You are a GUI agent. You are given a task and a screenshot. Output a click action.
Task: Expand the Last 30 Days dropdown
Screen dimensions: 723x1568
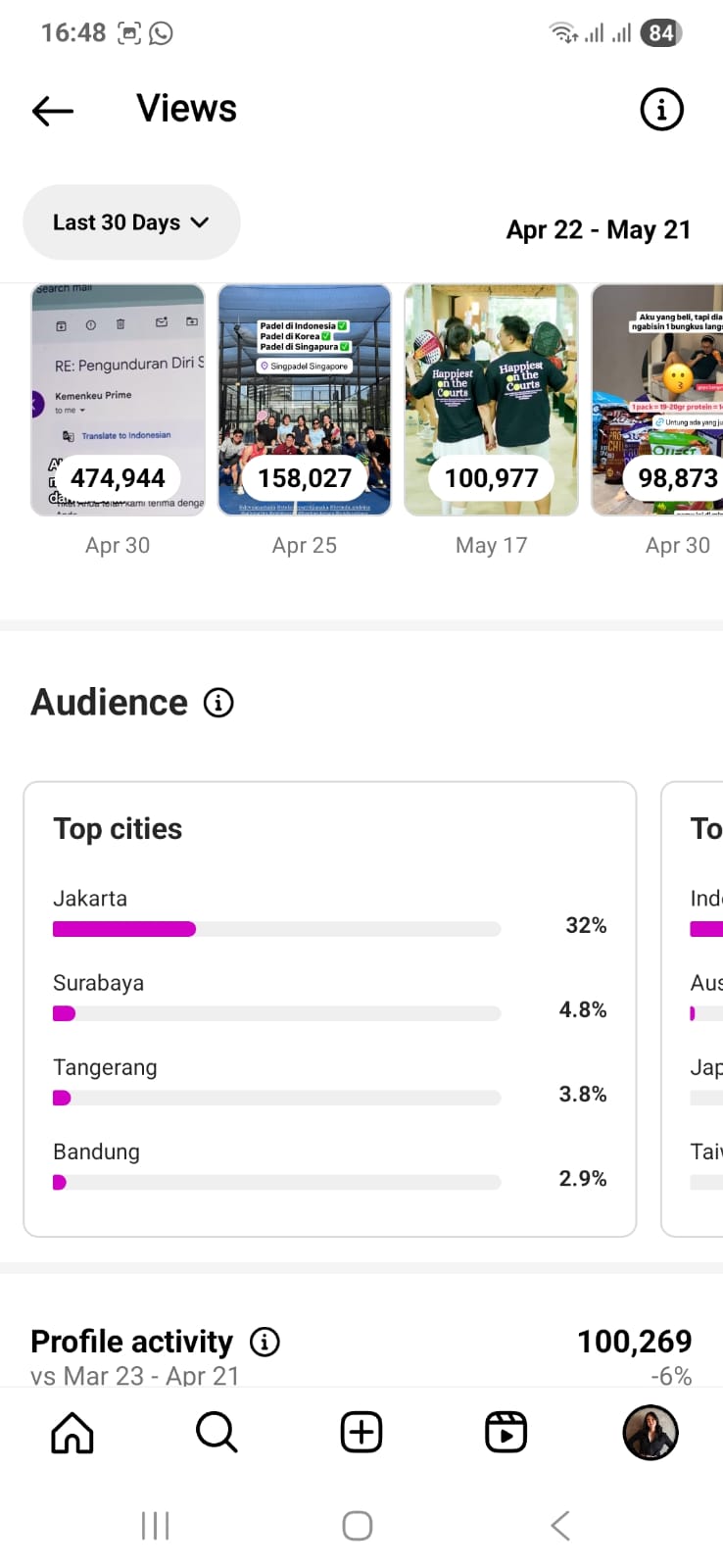point(131,222)
